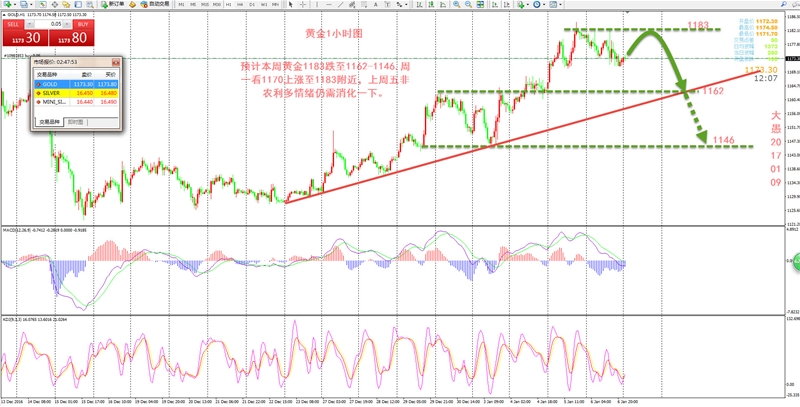
Task: Select the 交易品种 tab in market watch
Action: coord(49,122)
